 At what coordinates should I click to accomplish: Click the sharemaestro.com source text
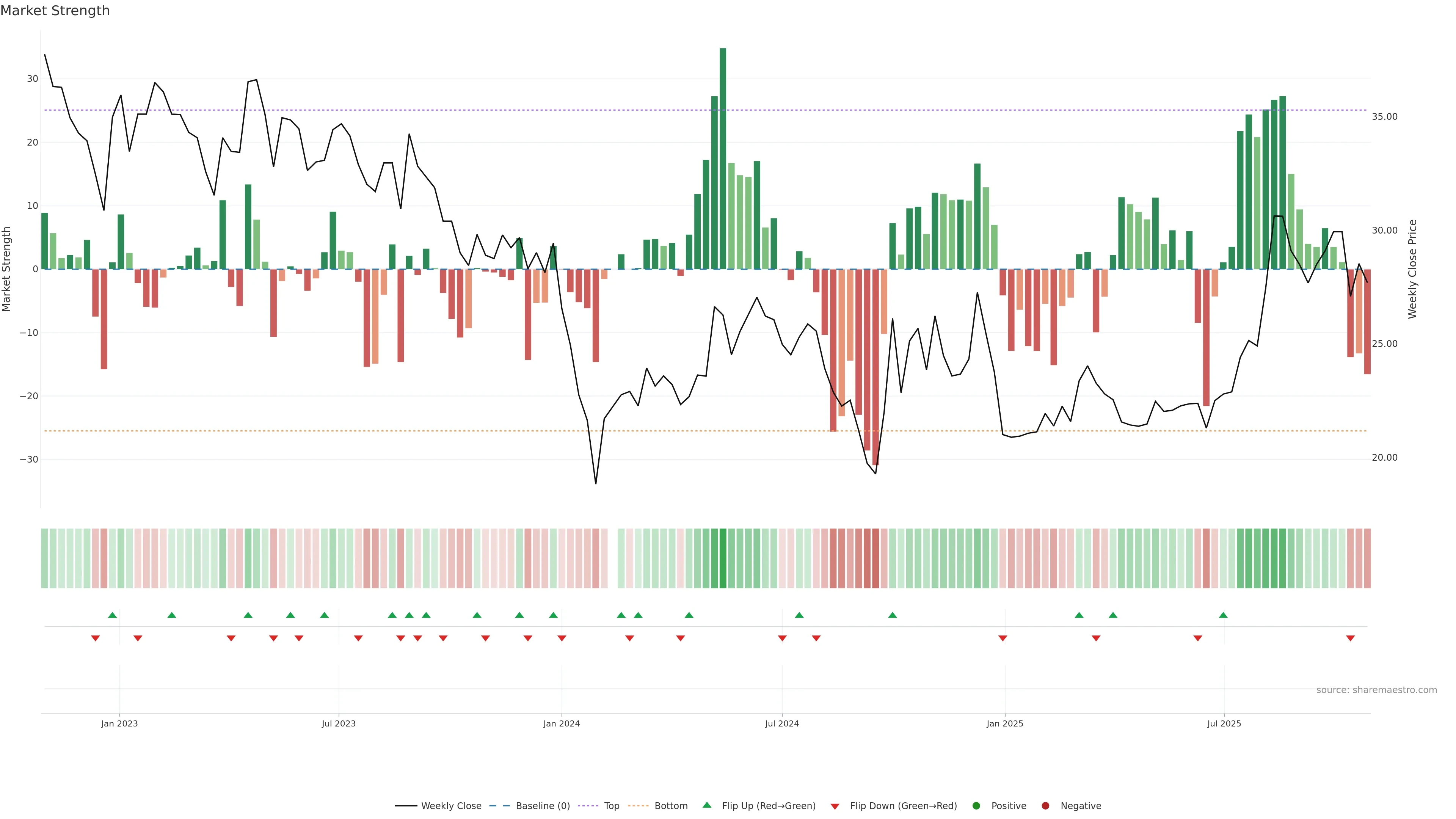click(1376, 690)
